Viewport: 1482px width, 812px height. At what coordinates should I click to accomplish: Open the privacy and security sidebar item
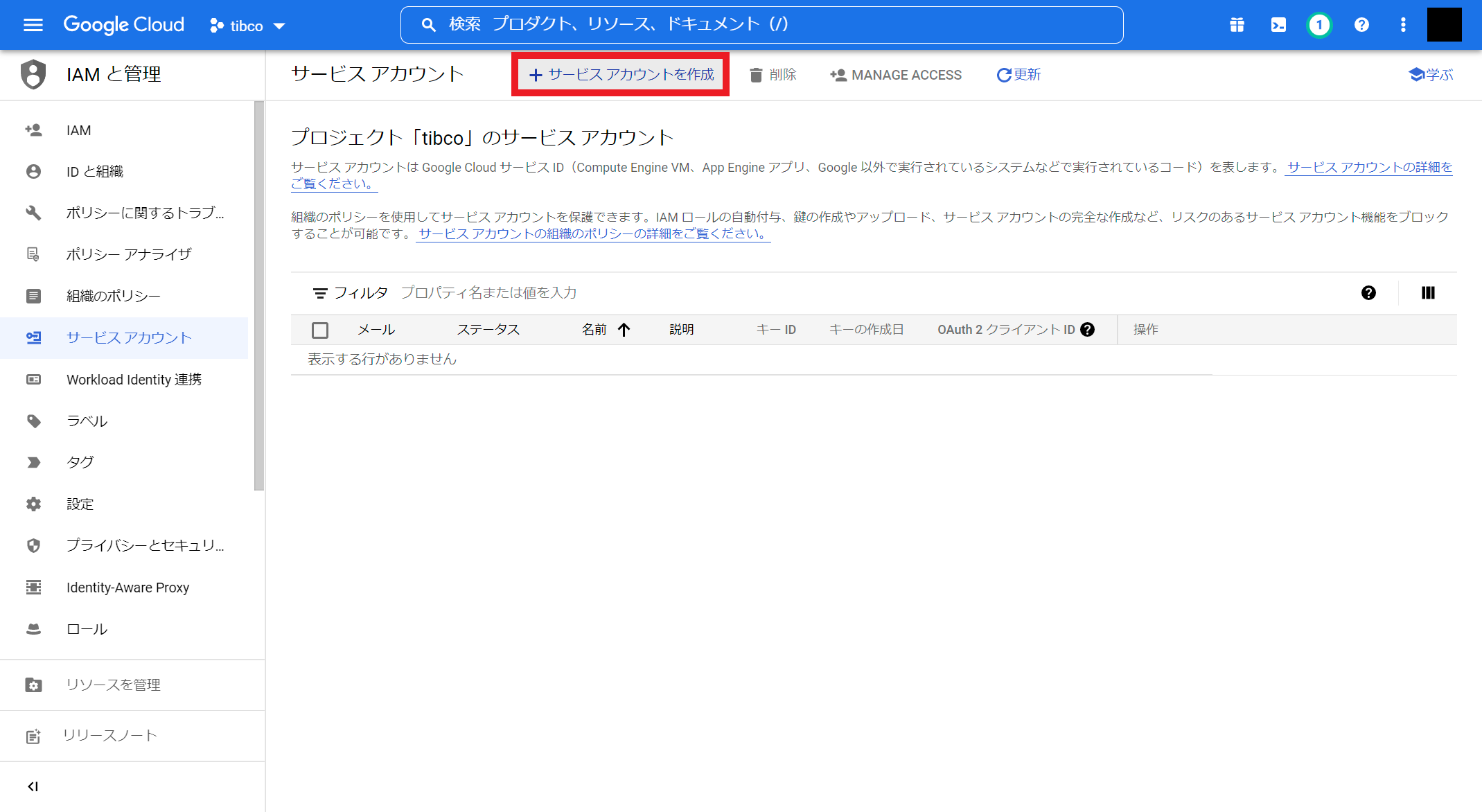[124, 546]
